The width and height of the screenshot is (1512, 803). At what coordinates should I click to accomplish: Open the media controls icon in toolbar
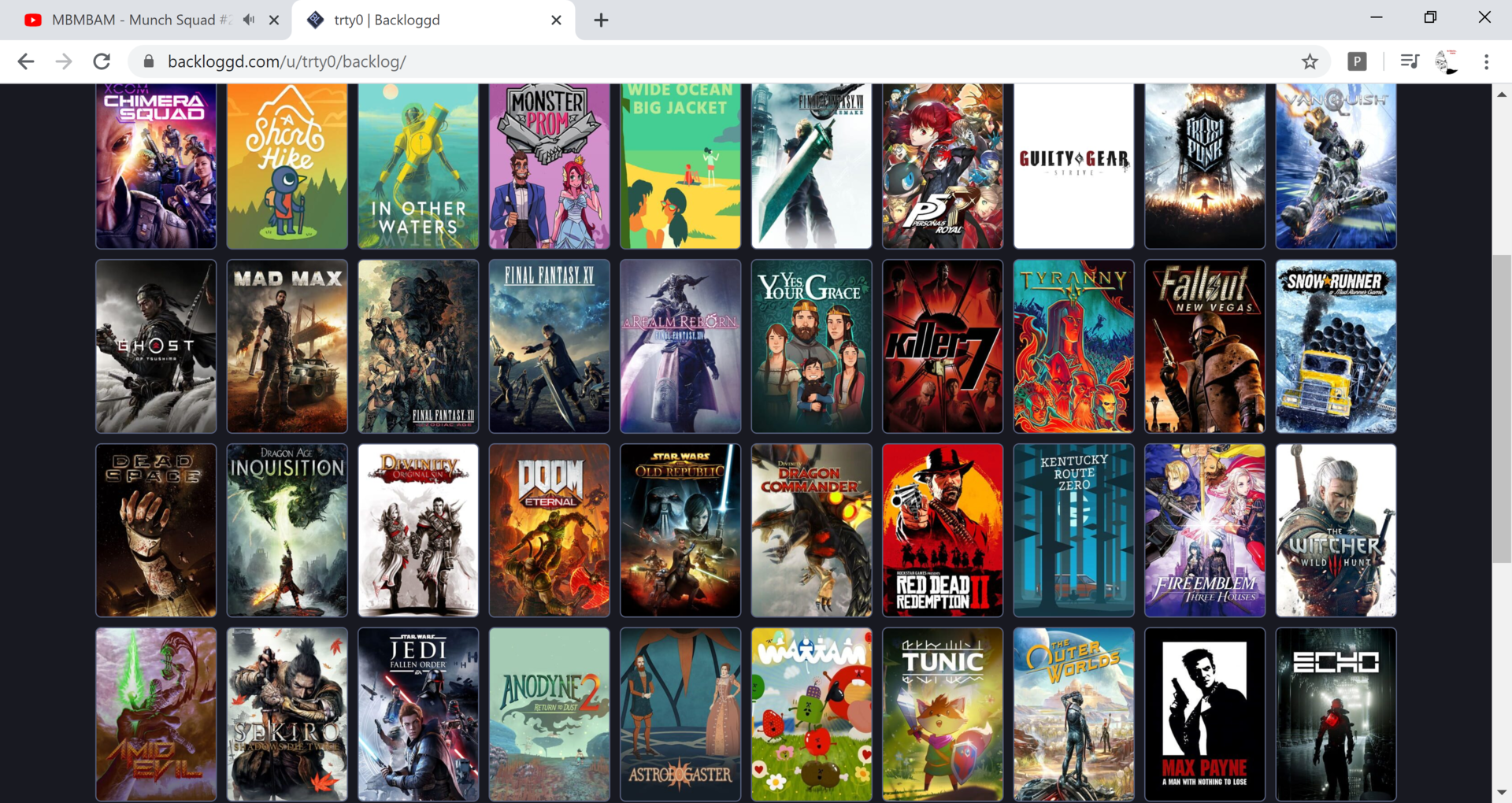point(1409,61)
